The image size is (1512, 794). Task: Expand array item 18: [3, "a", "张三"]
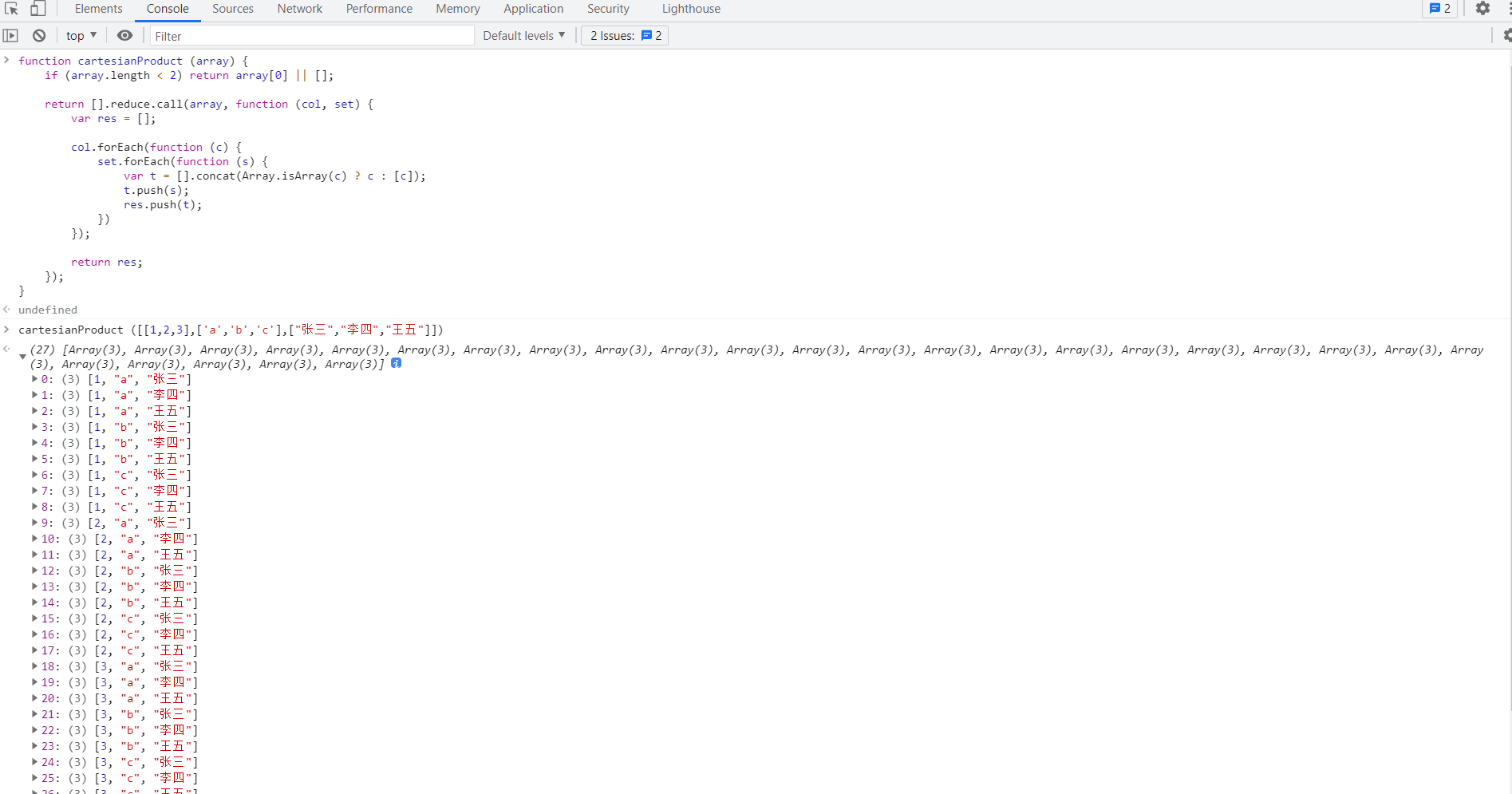point(34,666)
